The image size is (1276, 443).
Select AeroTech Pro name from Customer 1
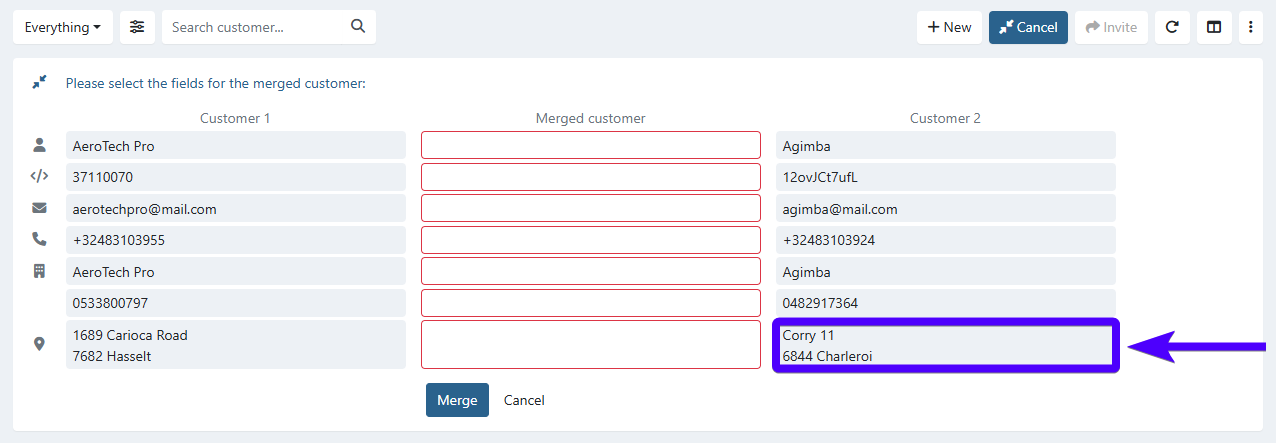(x=235, y=146)
